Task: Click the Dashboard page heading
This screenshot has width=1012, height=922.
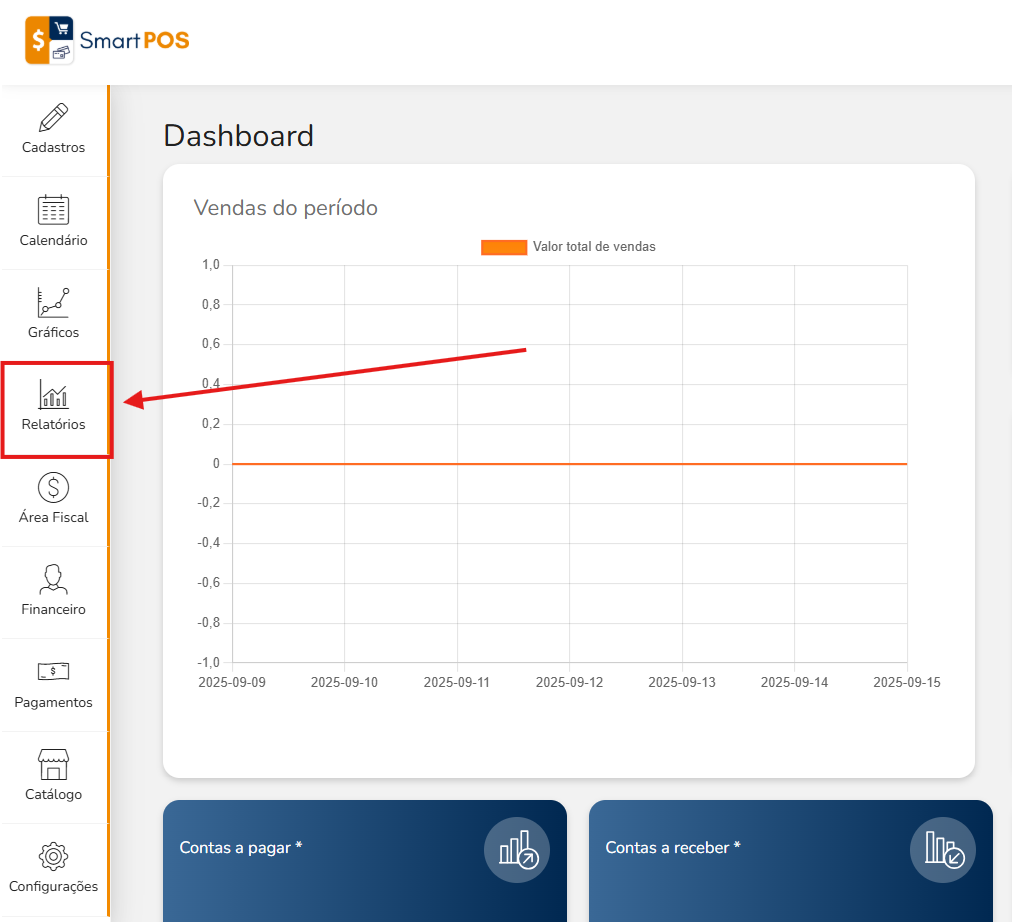Action: click(x=239, y=136)
